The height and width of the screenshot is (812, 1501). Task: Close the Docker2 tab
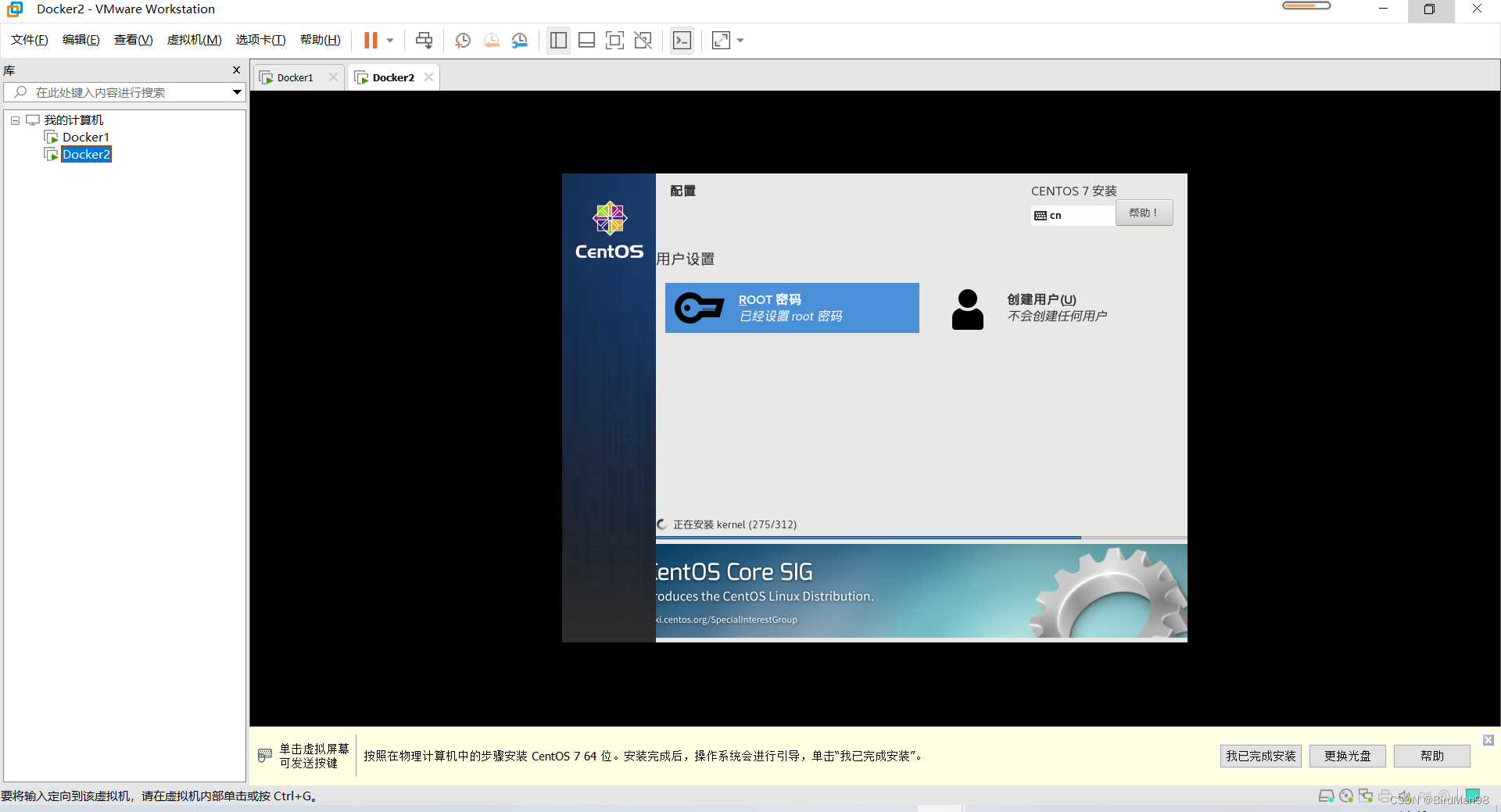point(428,77)
